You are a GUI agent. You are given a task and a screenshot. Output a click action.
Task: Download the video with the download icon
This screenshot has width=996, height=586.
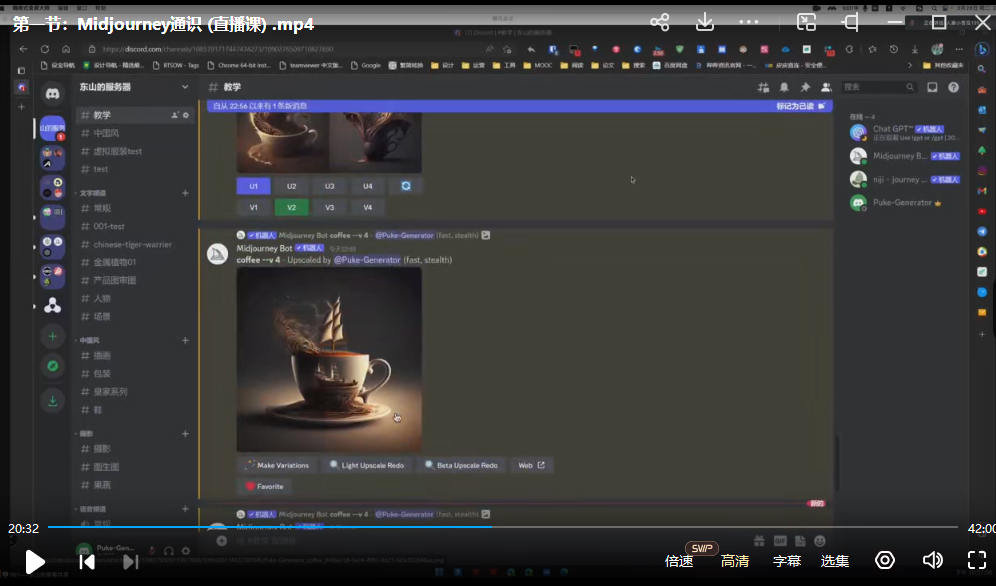(705, 22)
